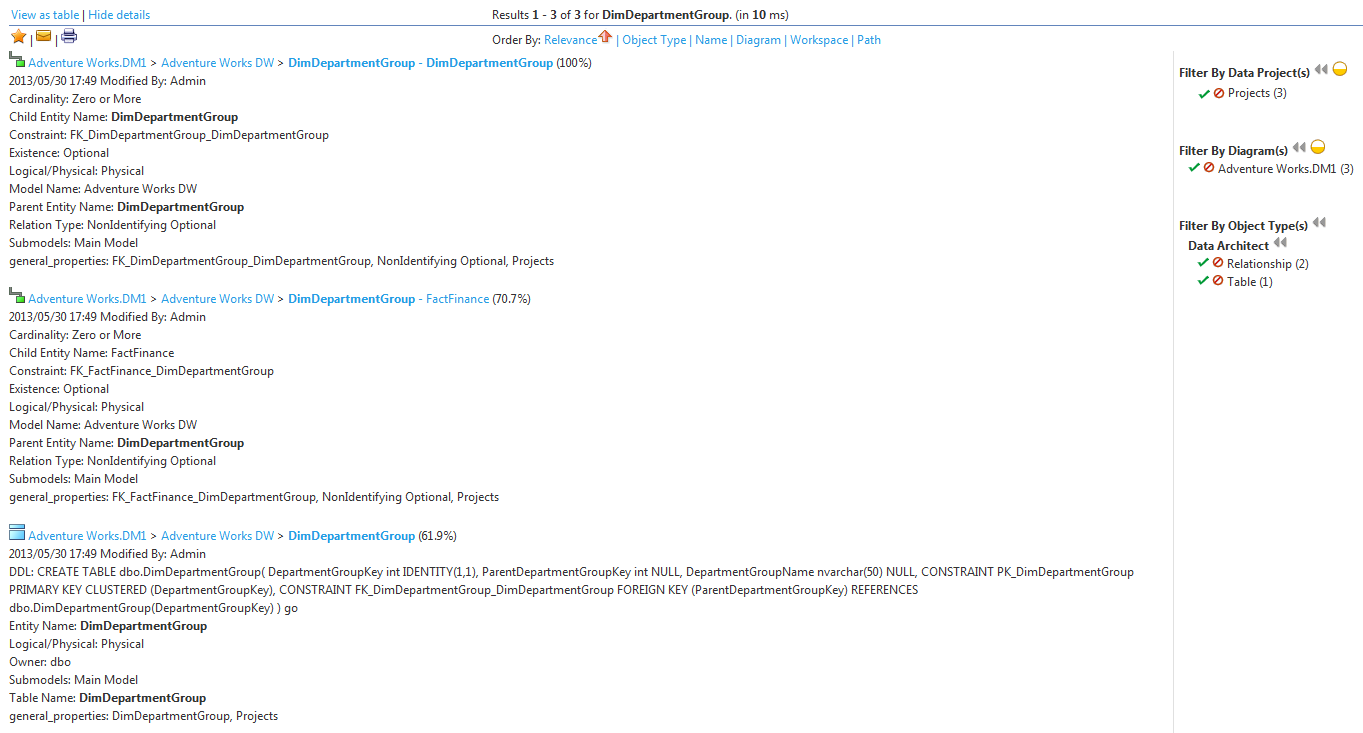This screenshot has height=733, width=1363.
Task: Open Adventure Works.DM1 link in 61.9% result
Action: click(87, 536)
